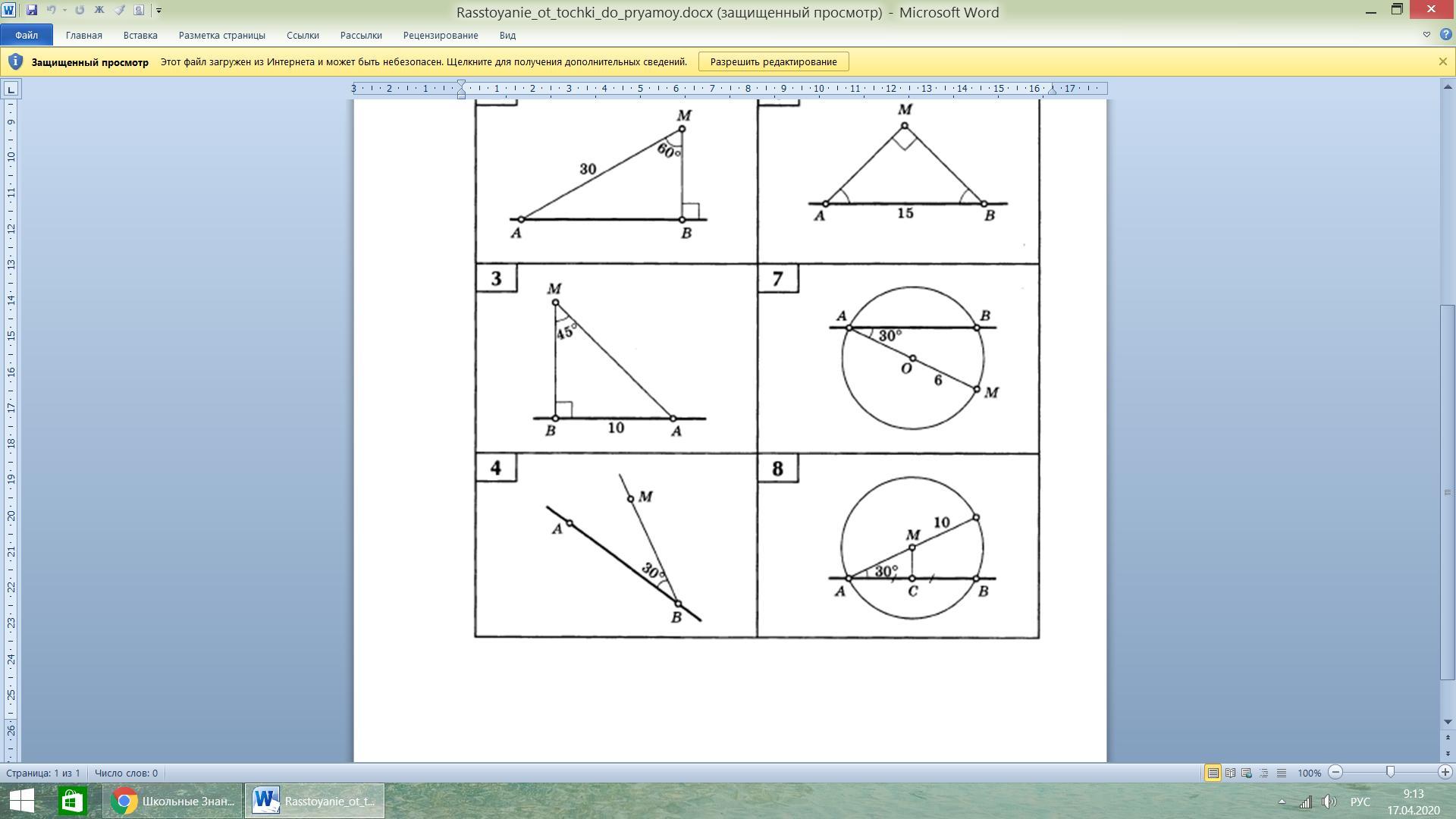Switch to Full Screen Reading view

click(x=1230, y=773)
